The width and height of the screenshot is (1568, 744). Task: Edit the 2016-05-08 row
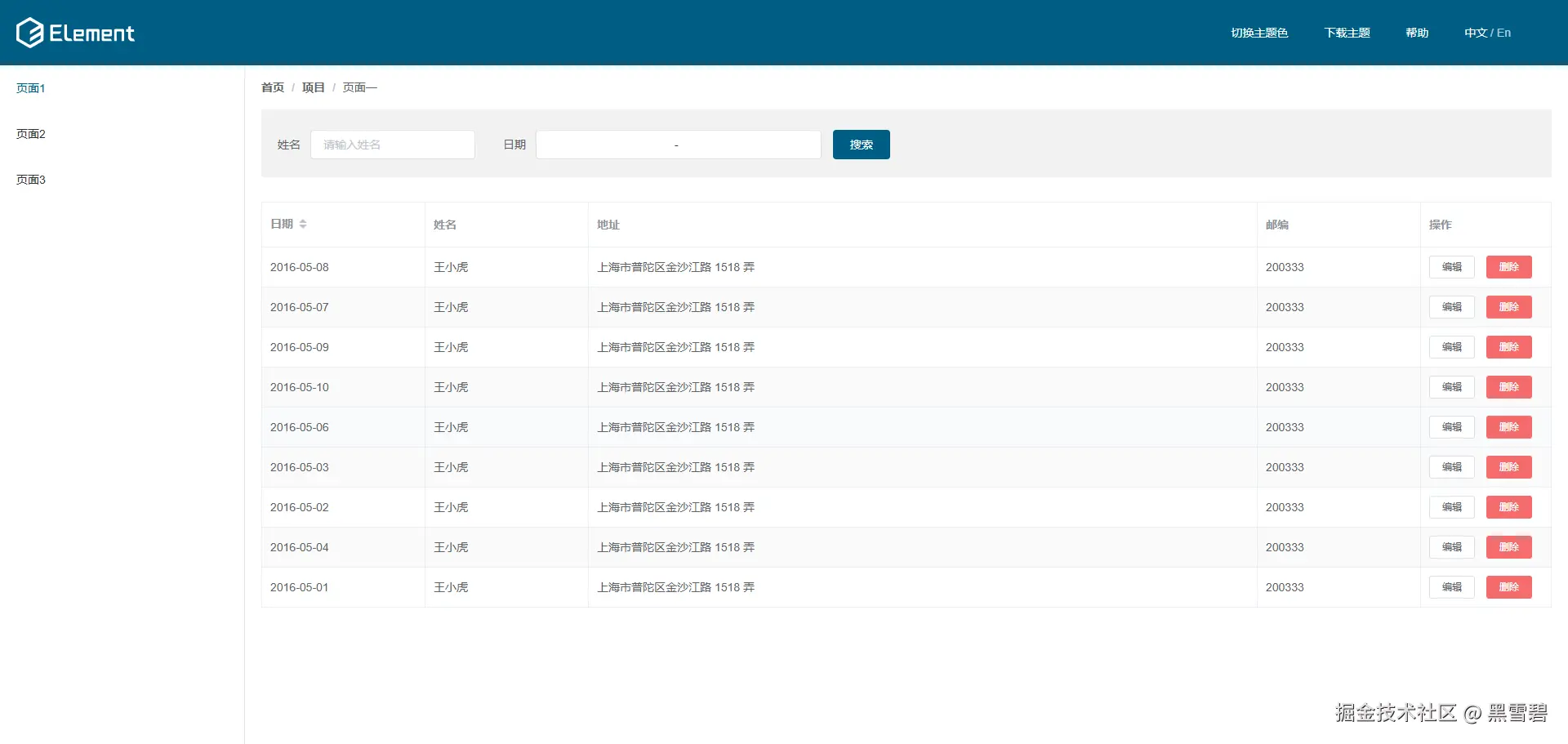(1452, 267)
